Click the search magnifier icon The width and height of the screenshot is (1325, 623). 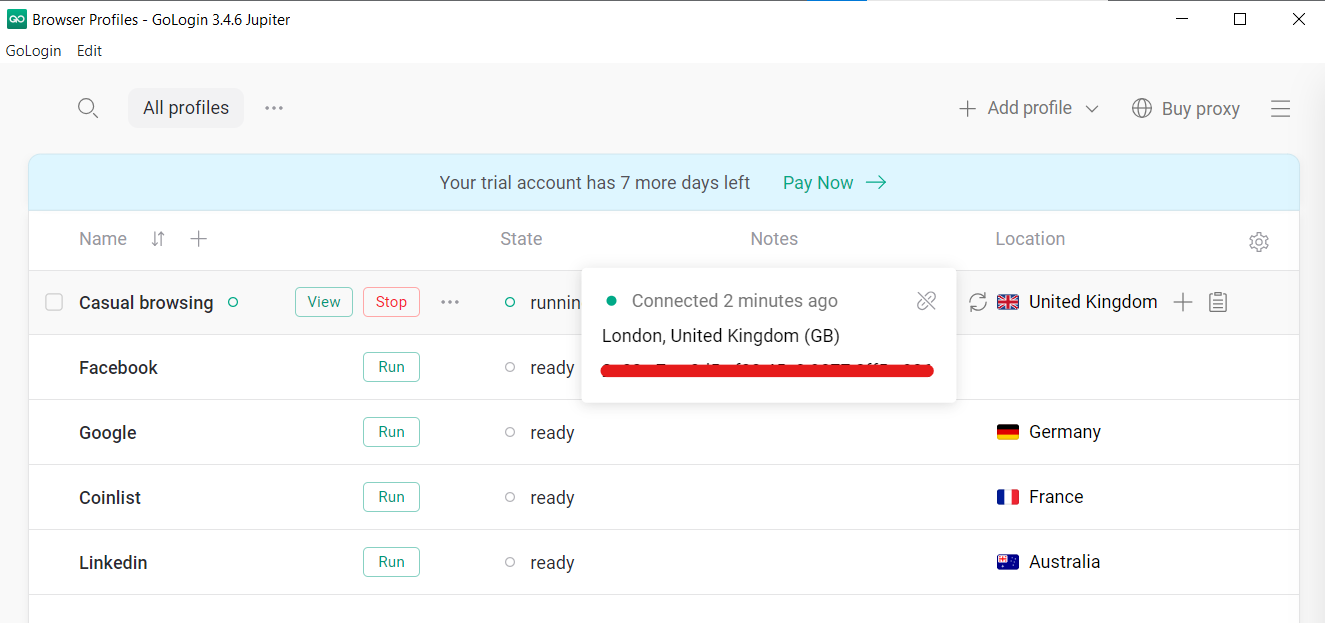click(x=88, y=108)
